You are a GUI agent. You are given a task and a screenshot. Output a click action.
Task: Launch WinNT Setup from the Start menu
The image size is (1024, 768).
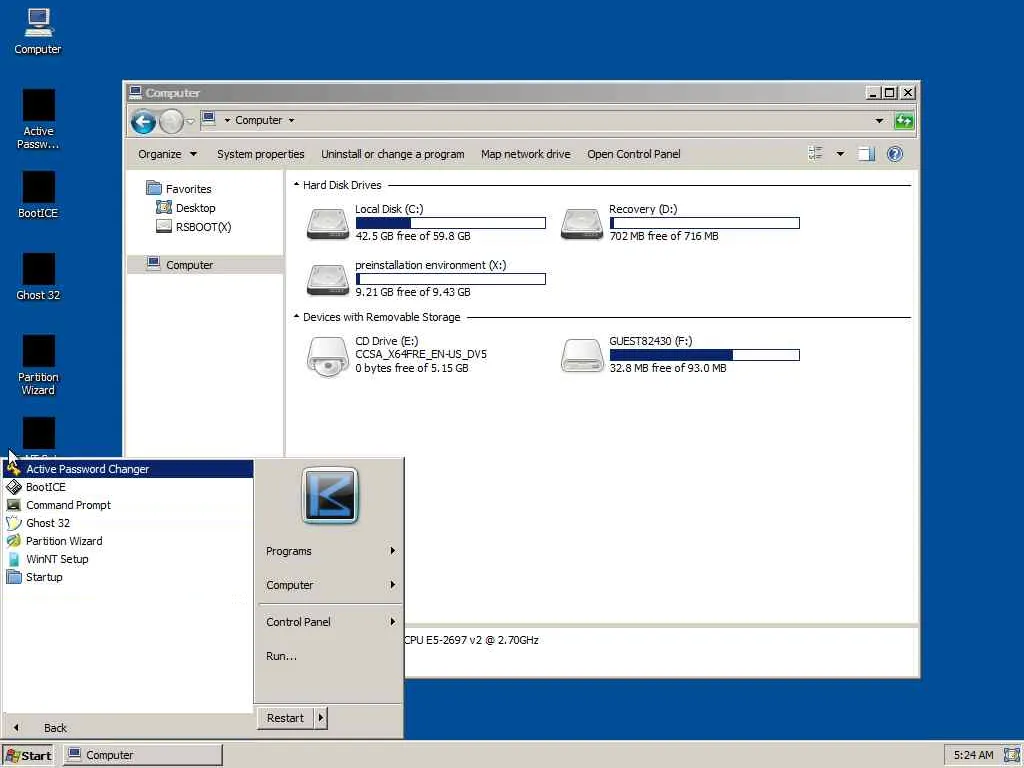point(128,559)
